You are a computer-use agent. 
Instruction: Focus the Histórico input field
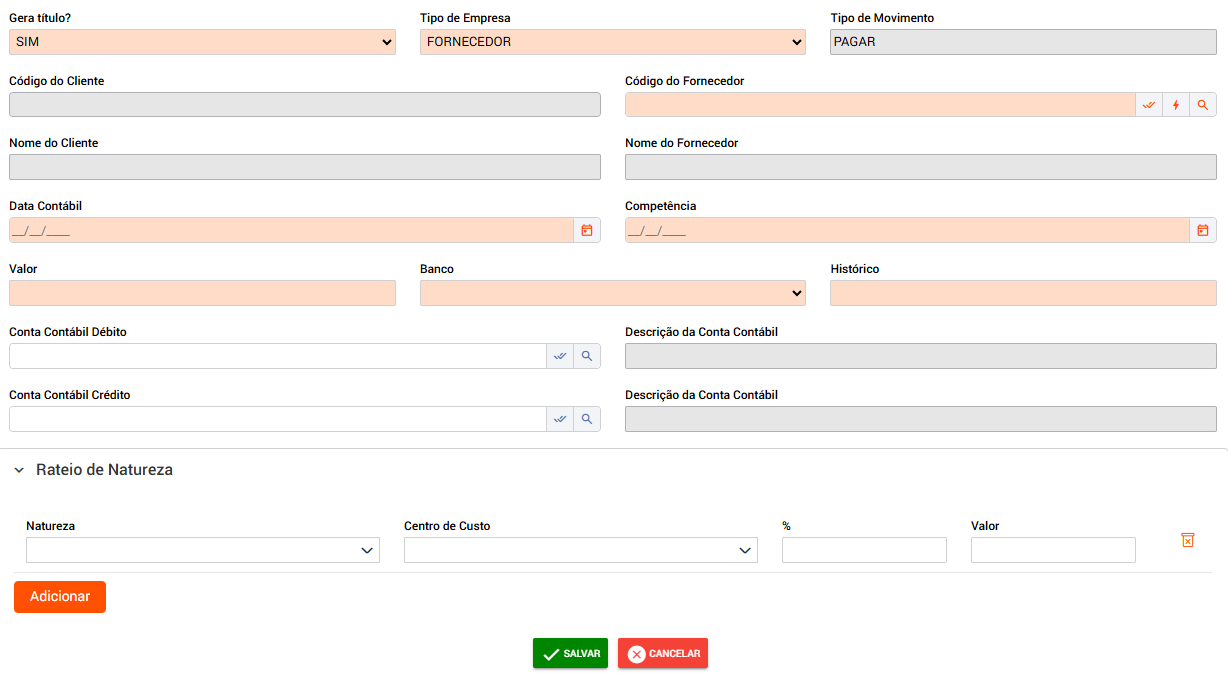pyautogui.click(x=1022, y=294)
